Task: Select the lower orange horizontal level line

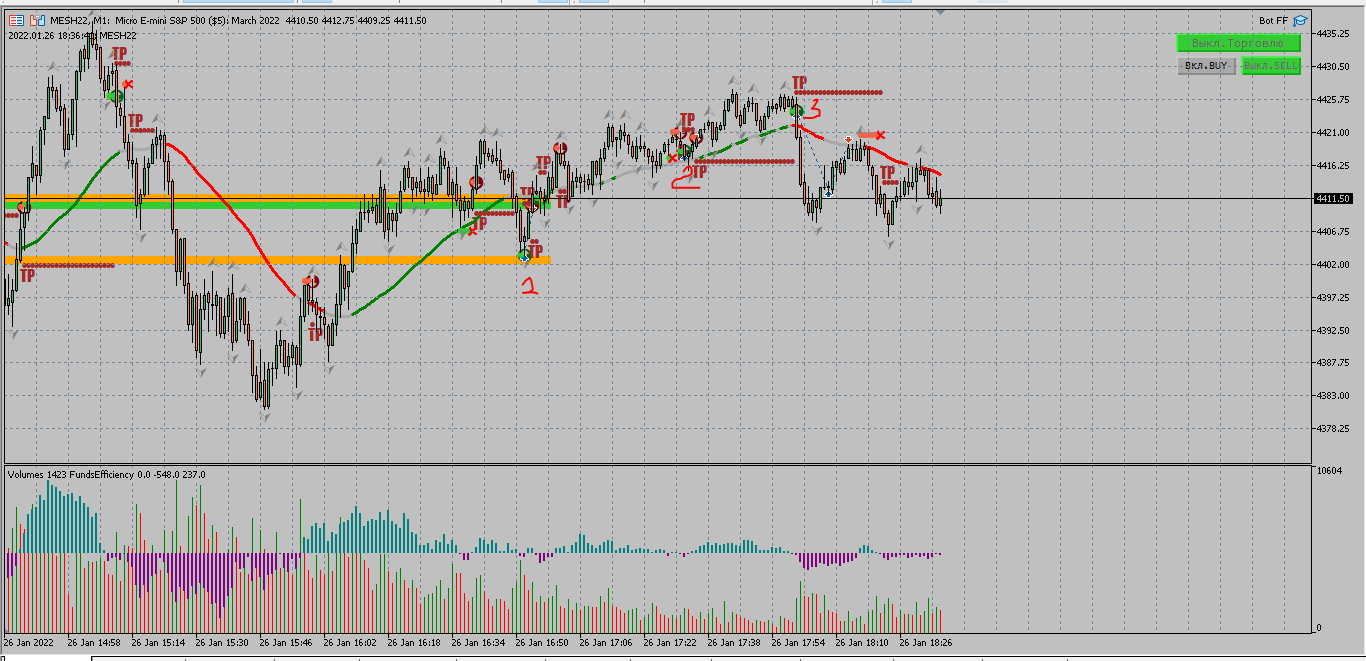Action: (x=277, y=260)
